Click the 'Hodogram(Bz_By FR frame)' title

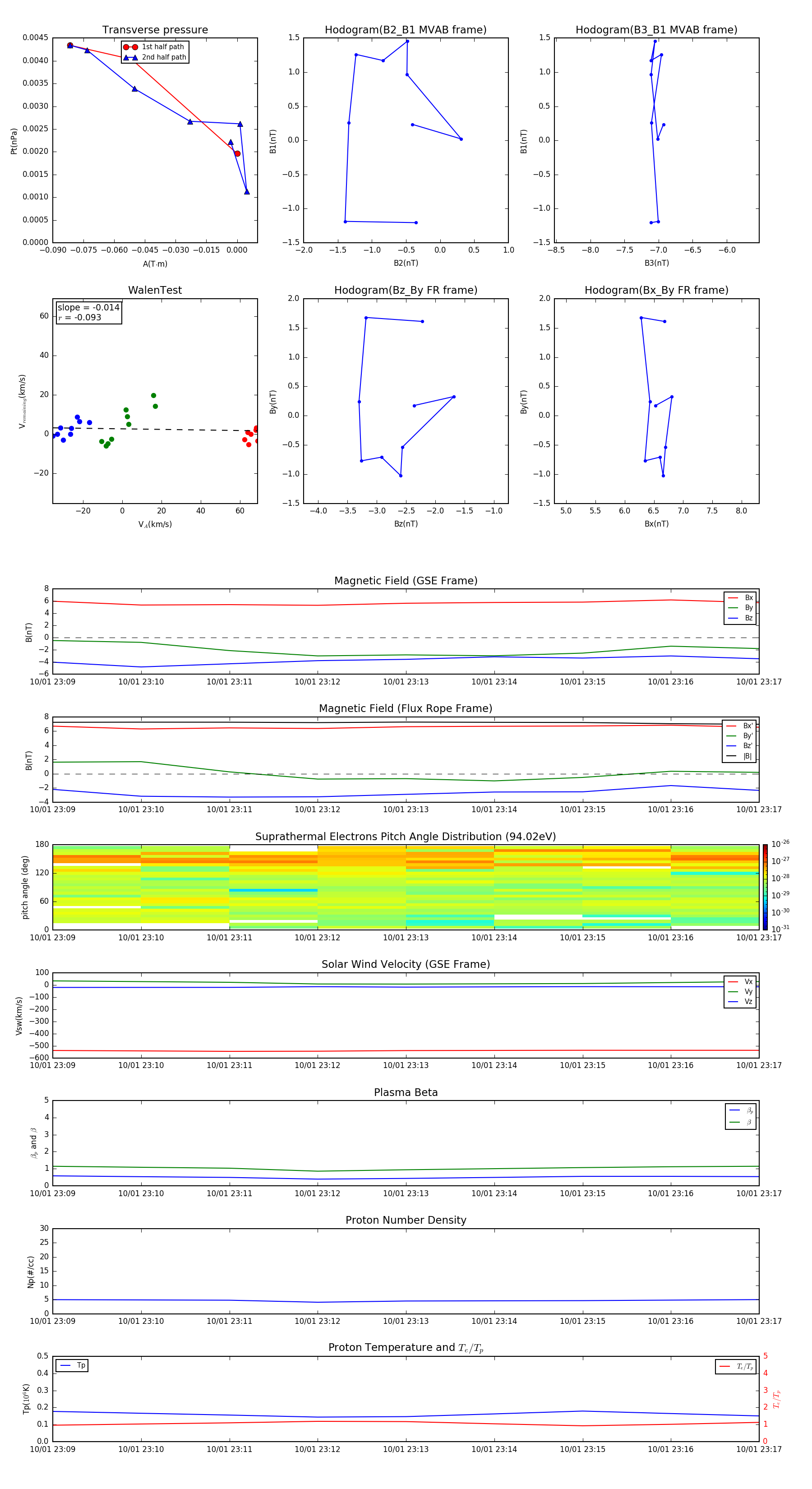point(406,290)
